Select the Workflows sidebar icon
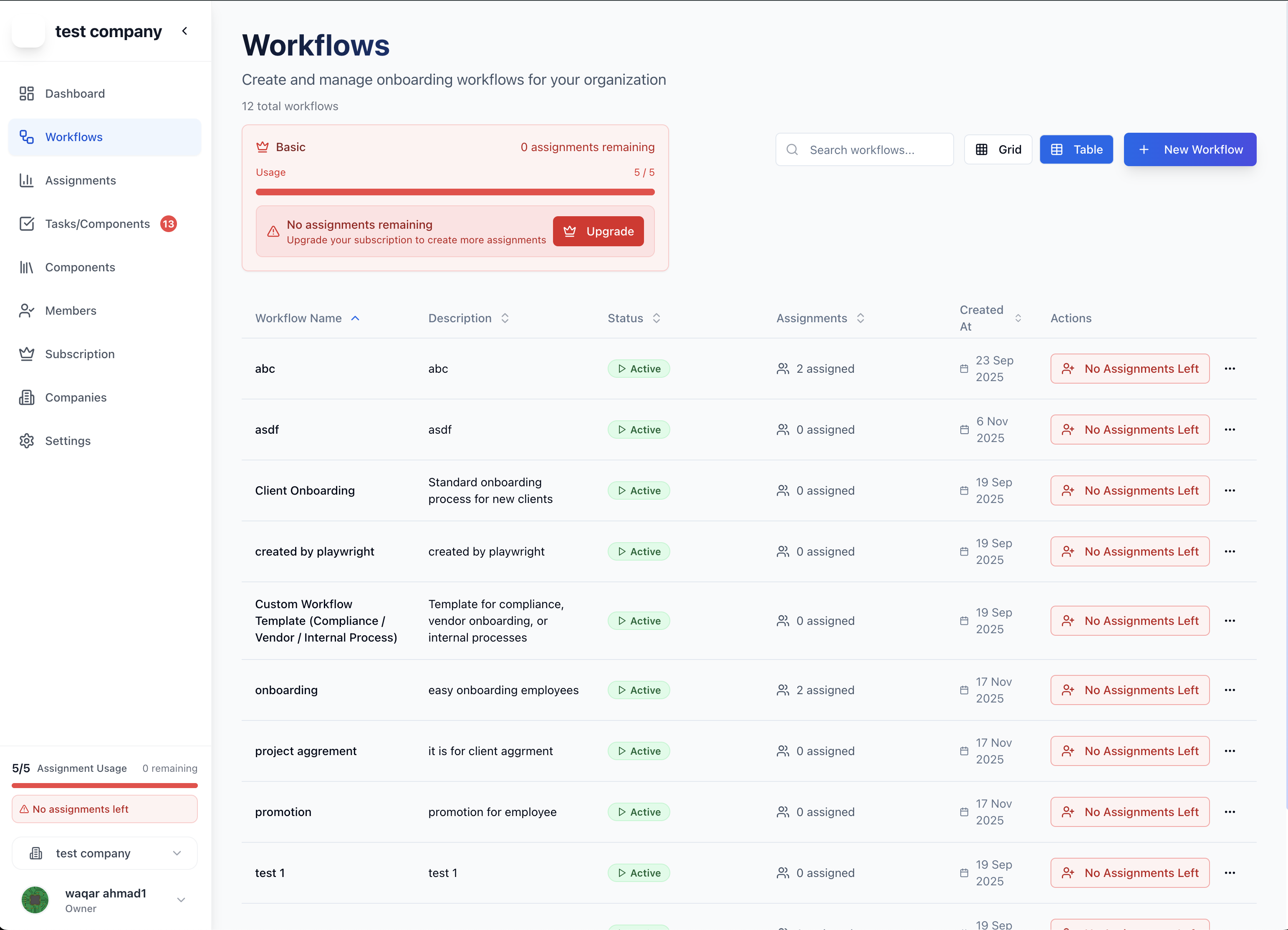The width and height of the screenshot is (1288, 930). [26, 136]
